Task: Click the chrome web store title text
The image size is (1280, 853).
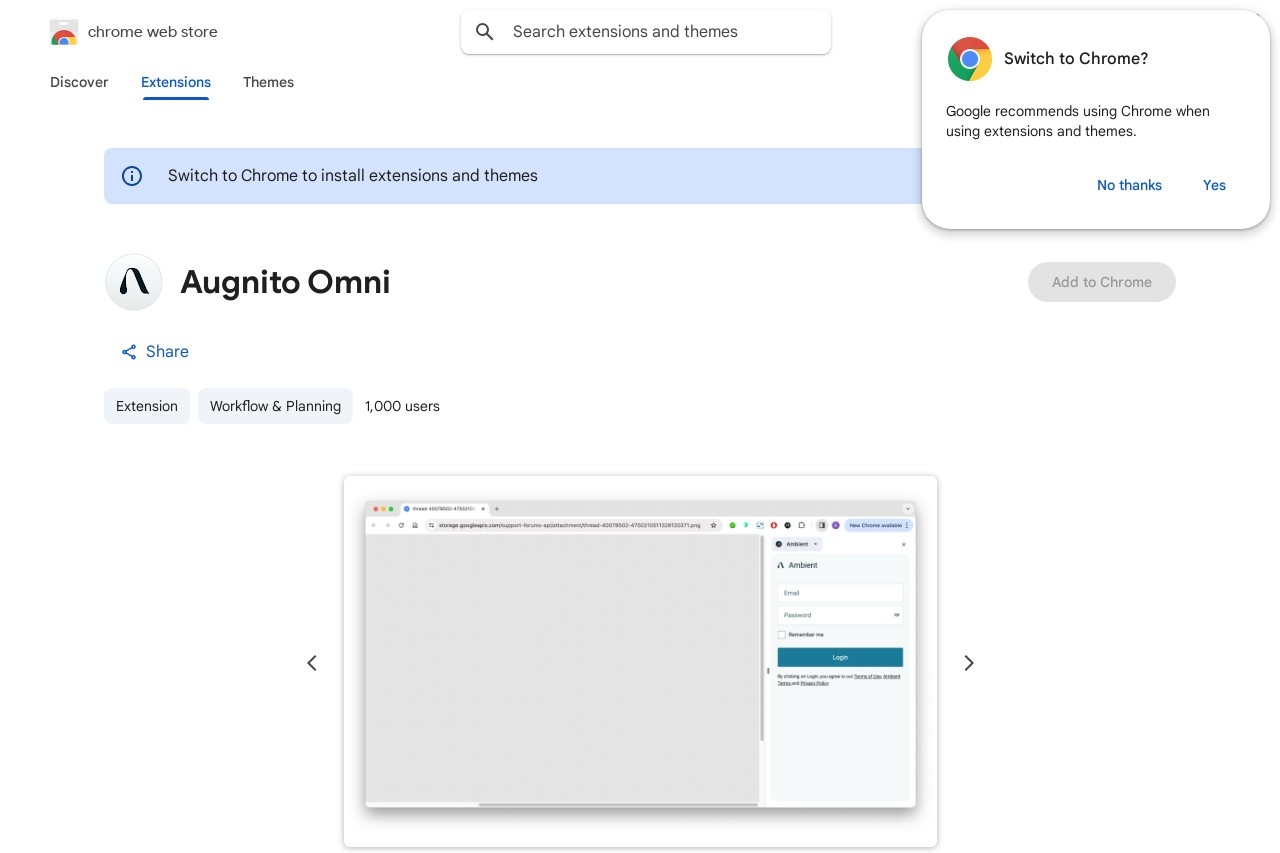Action: pyautogui.click(x=153, y=32)
